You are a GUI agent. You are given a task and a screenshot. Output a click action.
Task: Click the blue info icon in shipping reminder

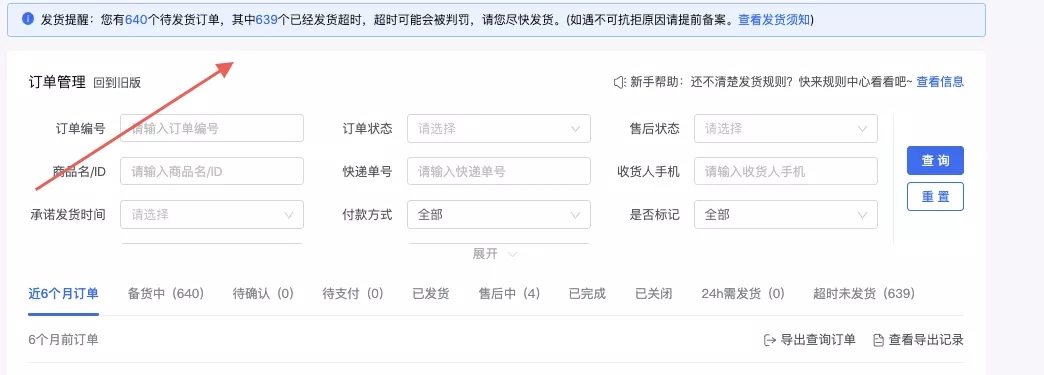tap(28, 19)
